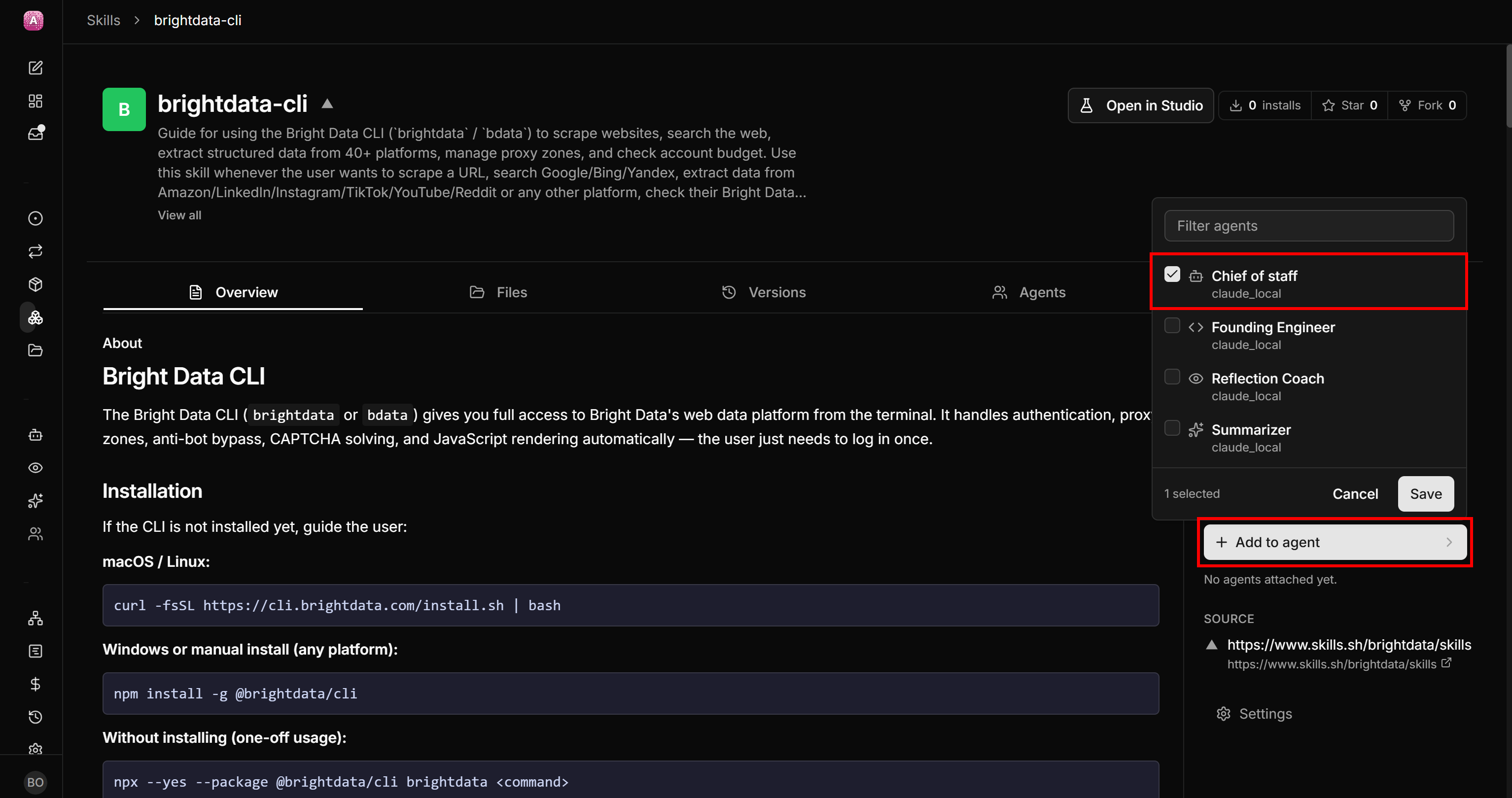Click the green B skill avatar
Screen dimensions: 1512x798
[x=124, y=109]
